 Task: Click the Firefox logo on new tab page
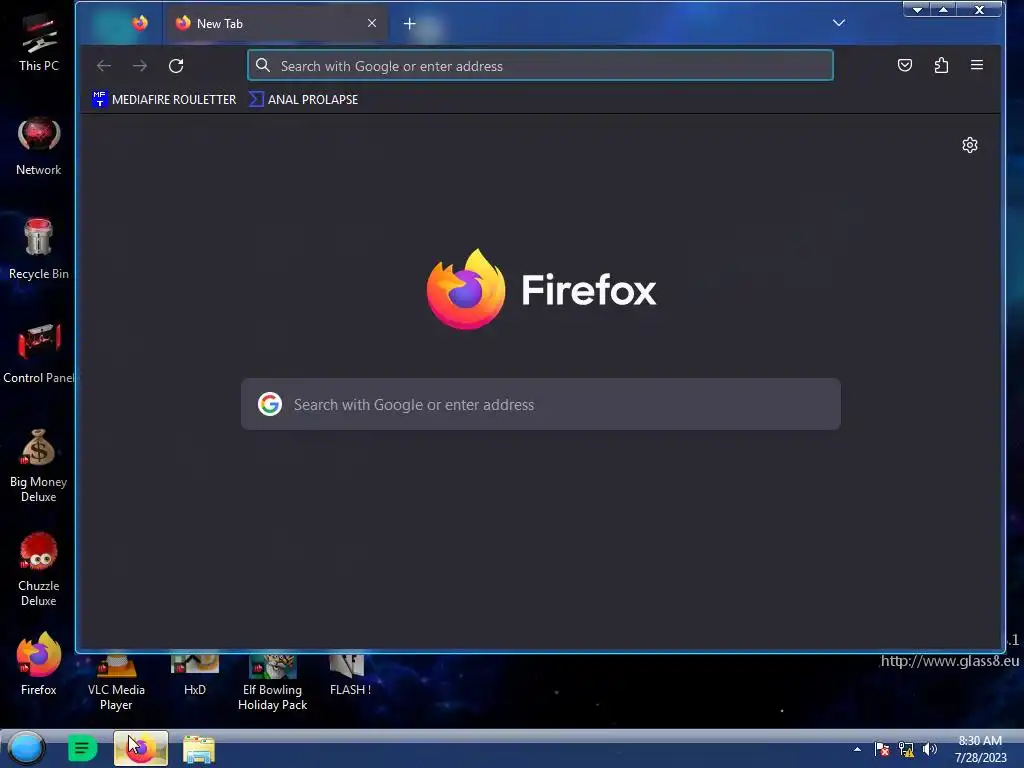click(541, 289)
